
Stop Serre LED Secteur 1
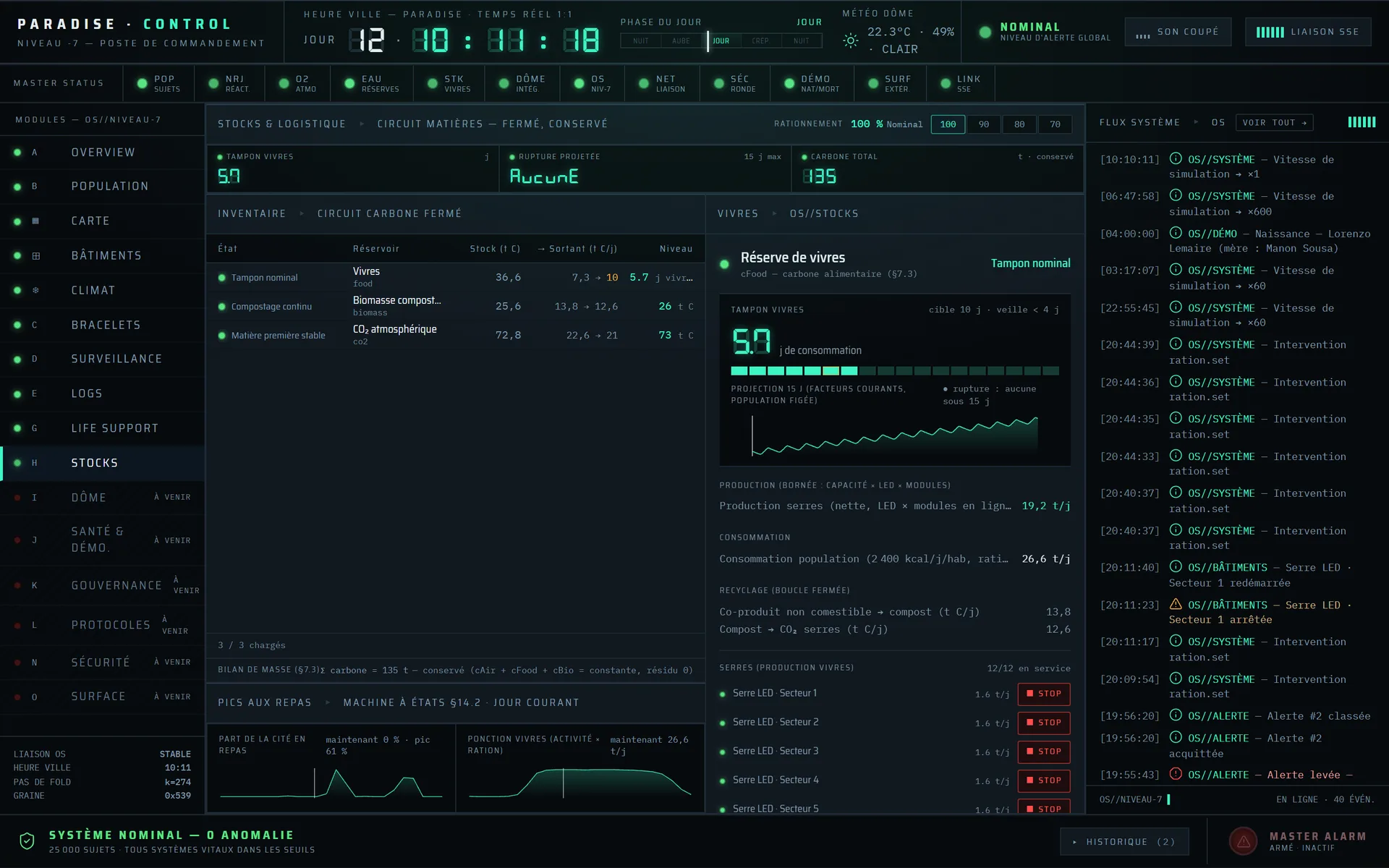[1043, 694]
